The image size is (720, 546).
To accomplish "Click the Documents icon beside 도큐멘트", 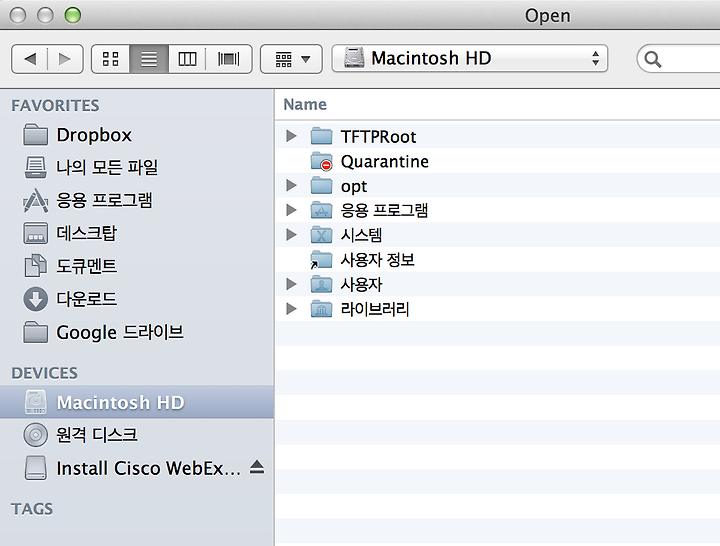I will click(35, 265).
